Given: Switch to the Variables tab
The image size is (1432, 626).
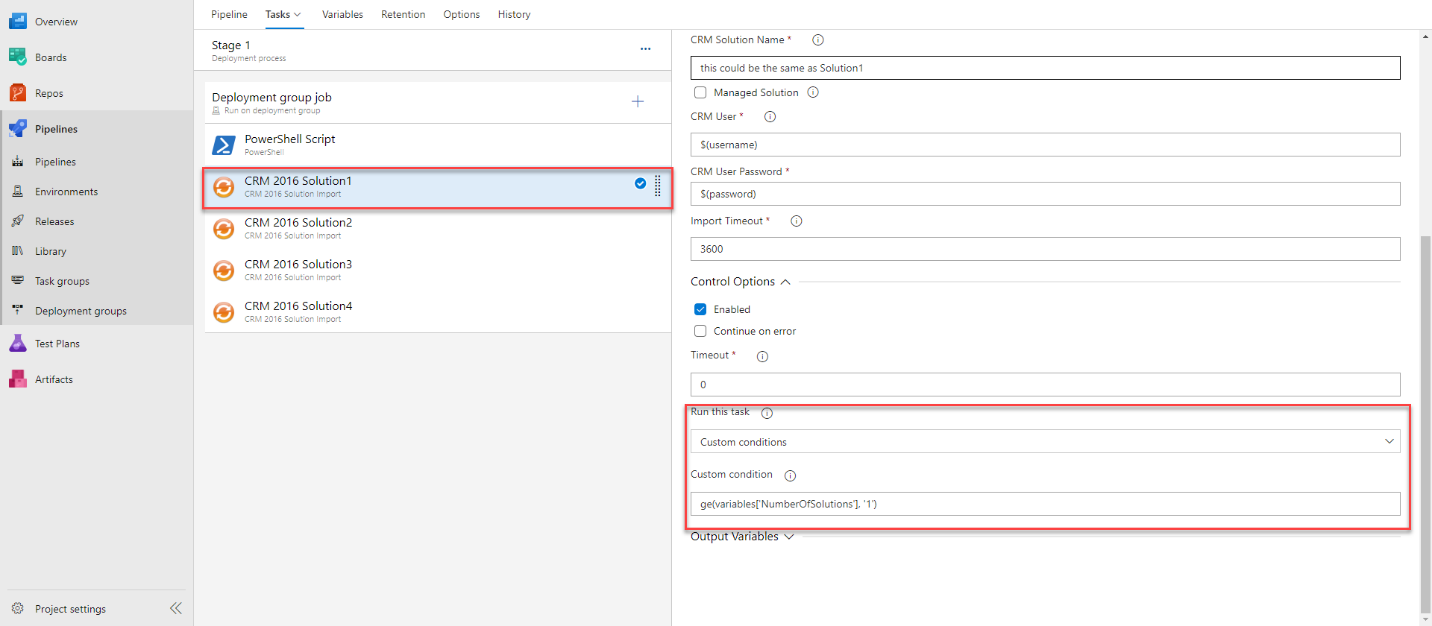Looking at the screenshot, I should [x=342, y=14].
